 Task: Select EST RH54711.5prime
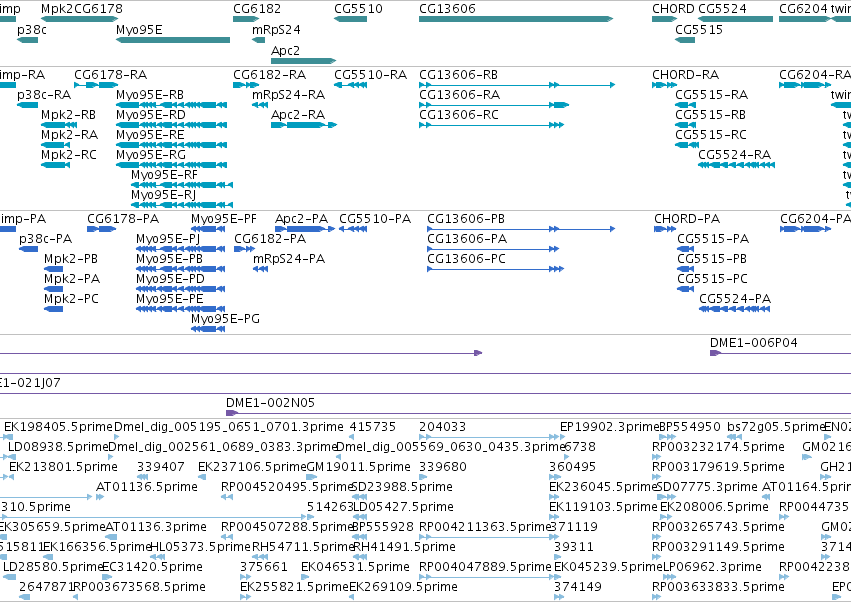pyautogui.click(x=303, y=547)
